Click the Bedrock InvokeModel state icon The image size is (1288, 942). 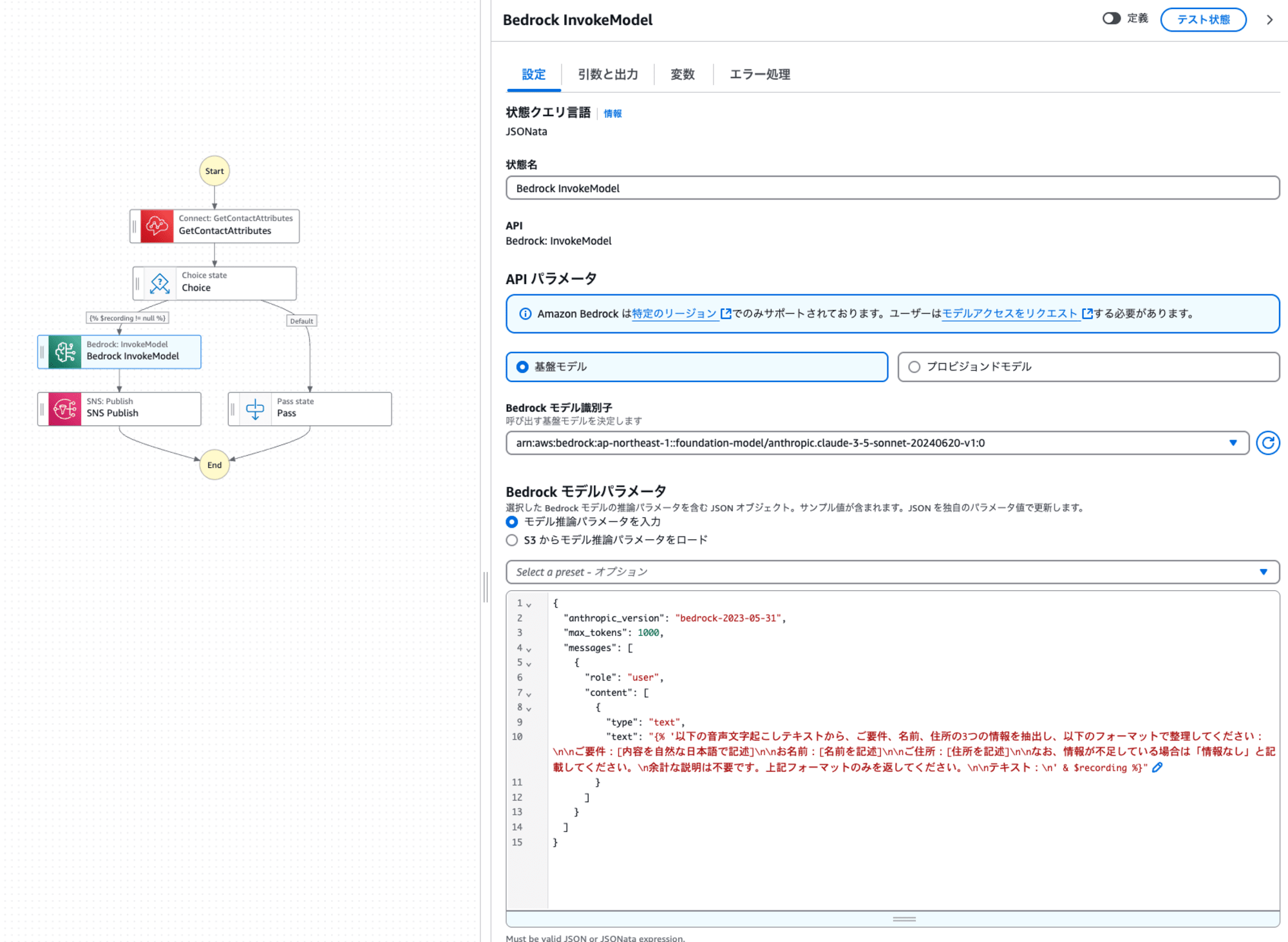click(x=65, y=352)
